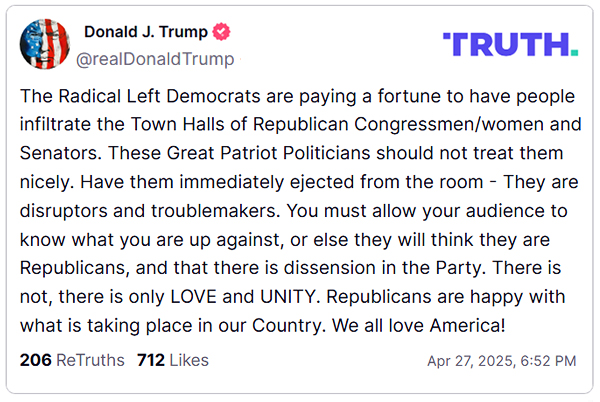600x402 pixels.
Task: View the 206 ReTruths count
Action: click(72, 360)
